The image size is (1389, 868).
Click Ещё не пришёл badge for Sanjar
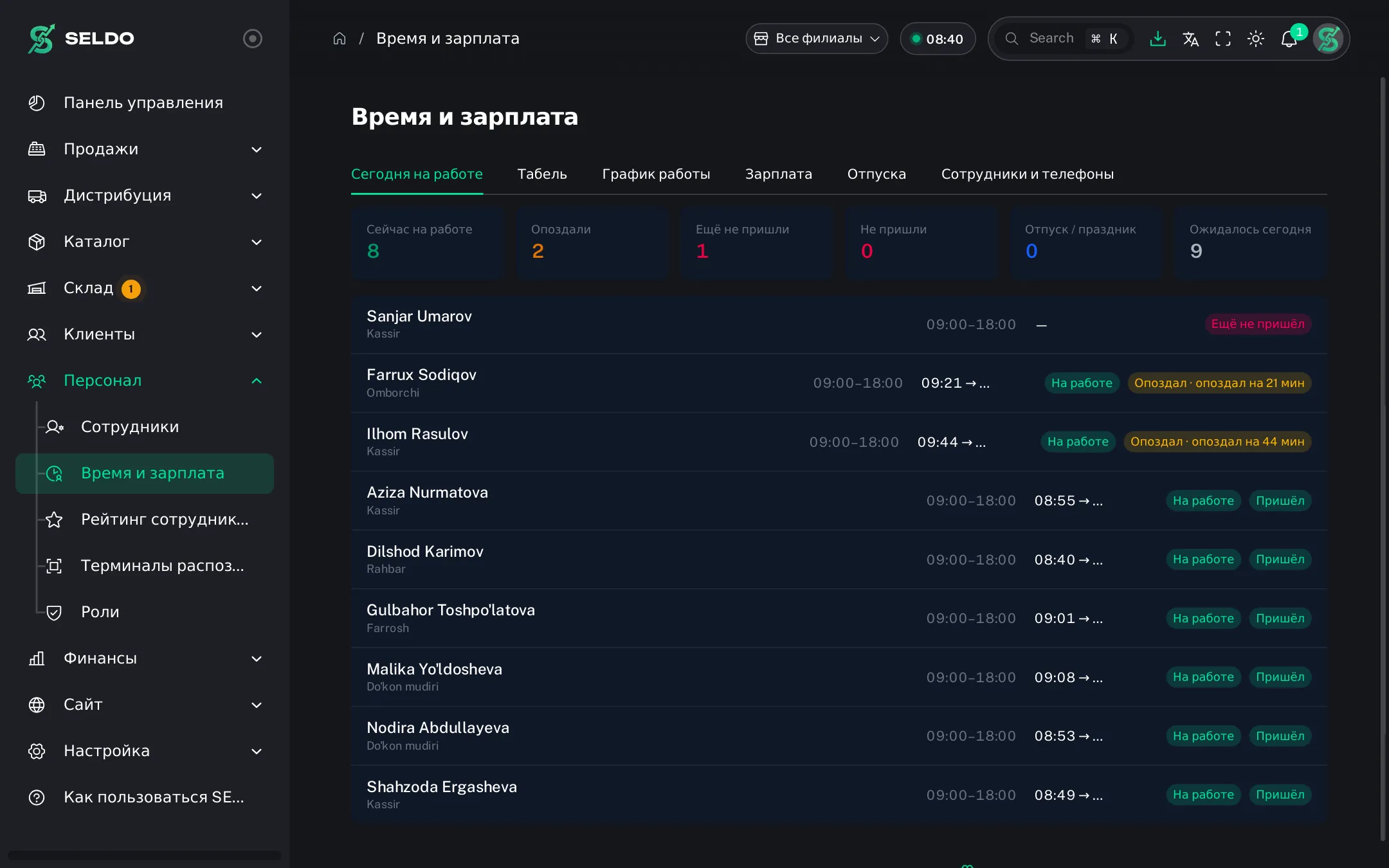[x=1258, y=324]
